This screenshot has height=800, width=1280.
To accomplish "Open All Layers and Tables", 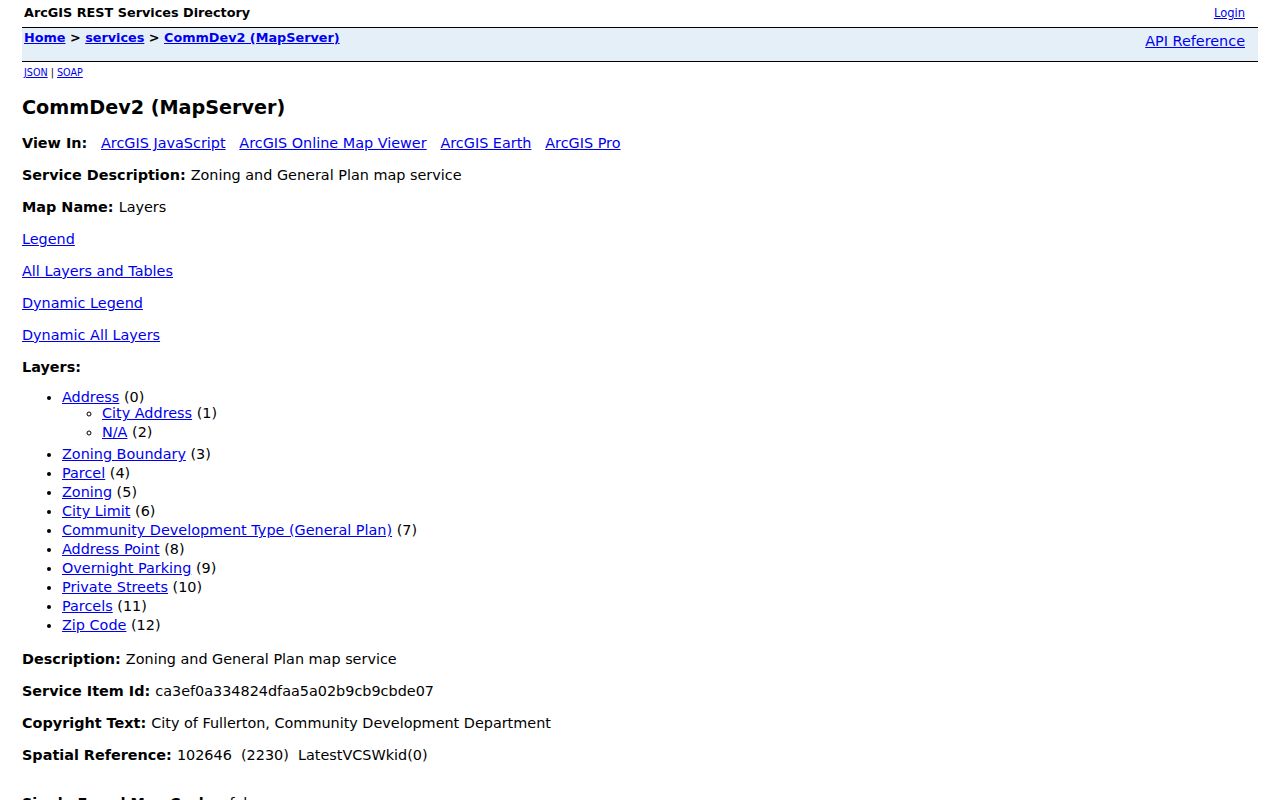I will (x=97, y=271).
